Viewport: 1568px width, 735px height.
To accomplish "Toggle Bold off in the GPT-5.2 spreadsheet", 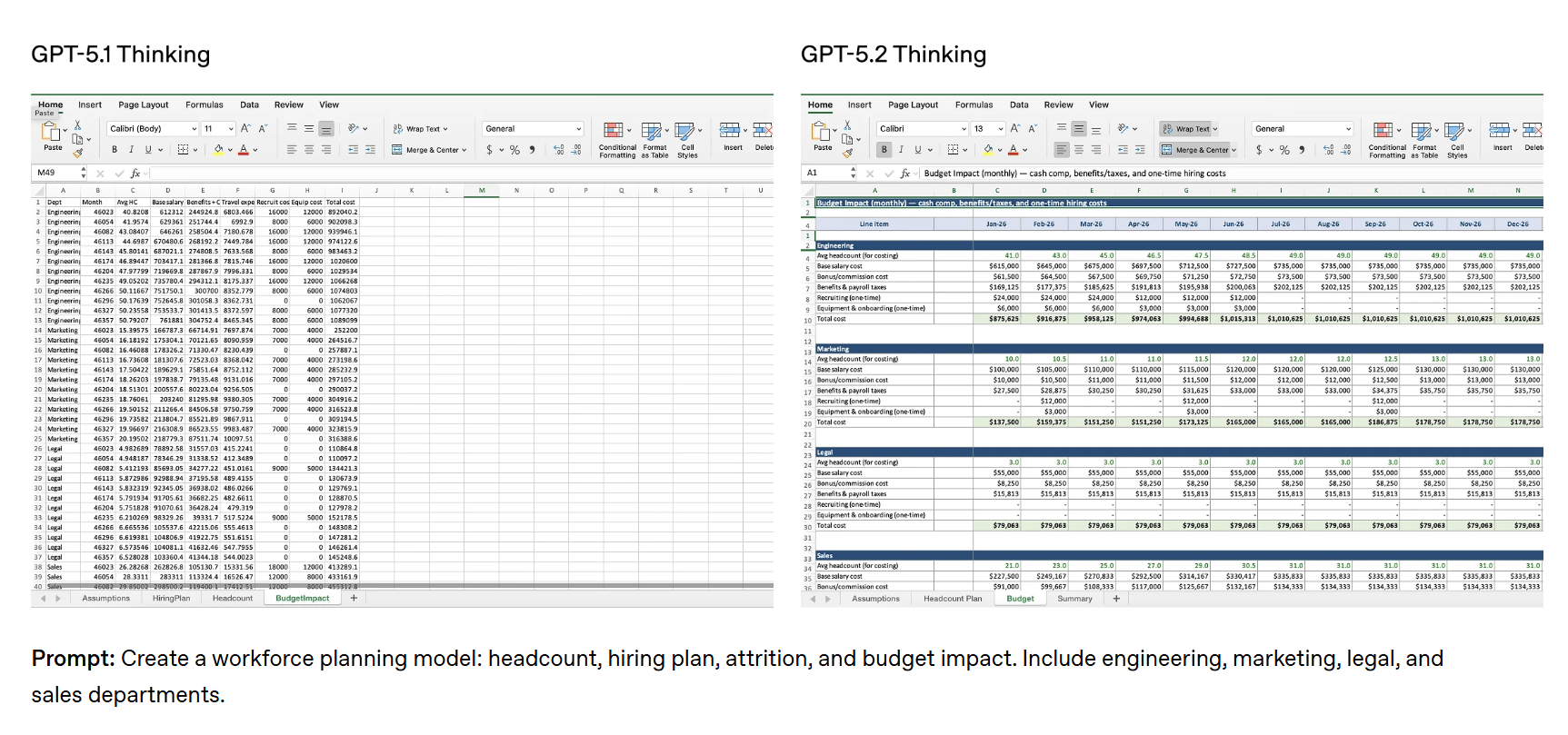I will [x=884, y=150].
